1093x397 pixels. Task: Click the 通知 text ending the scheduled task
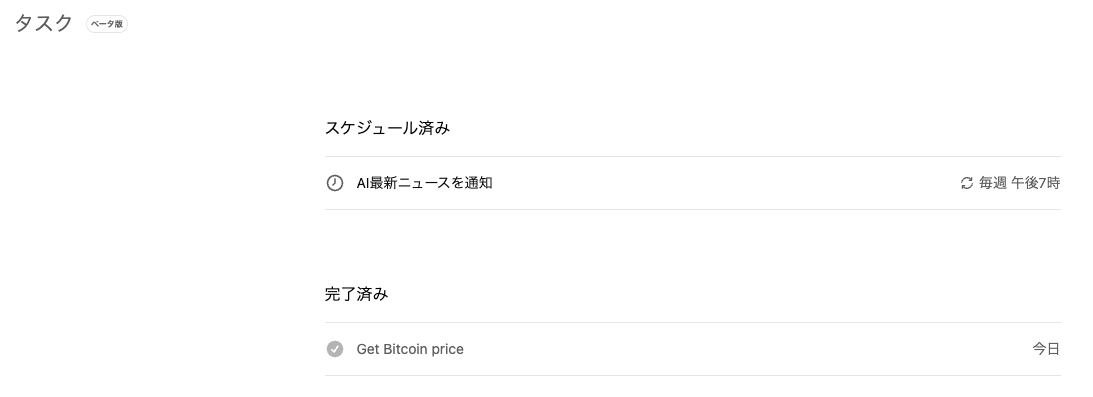click(x=479, y=183)
